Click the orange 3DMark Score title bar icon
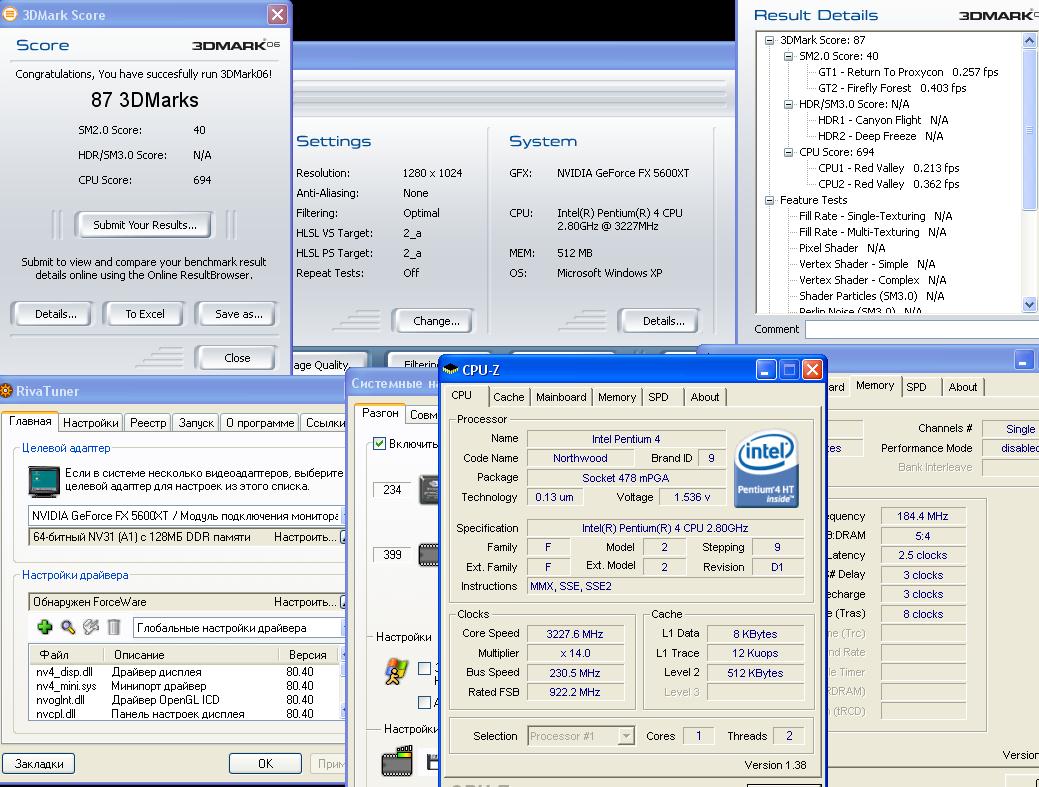Image resolution: width=1039 pixels, height=787 pixels. (10, 14)
